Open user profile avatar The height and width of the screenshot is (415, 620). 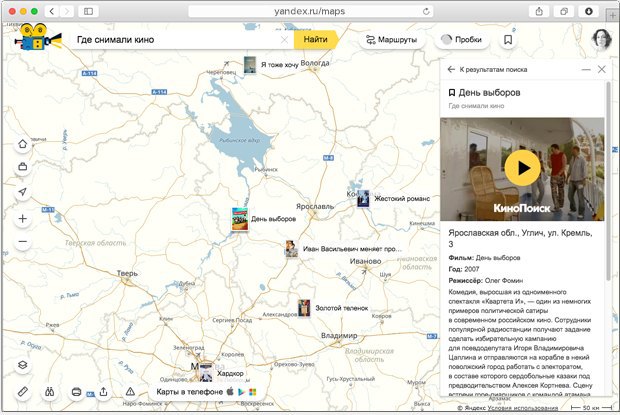click(x=601, y=39)
